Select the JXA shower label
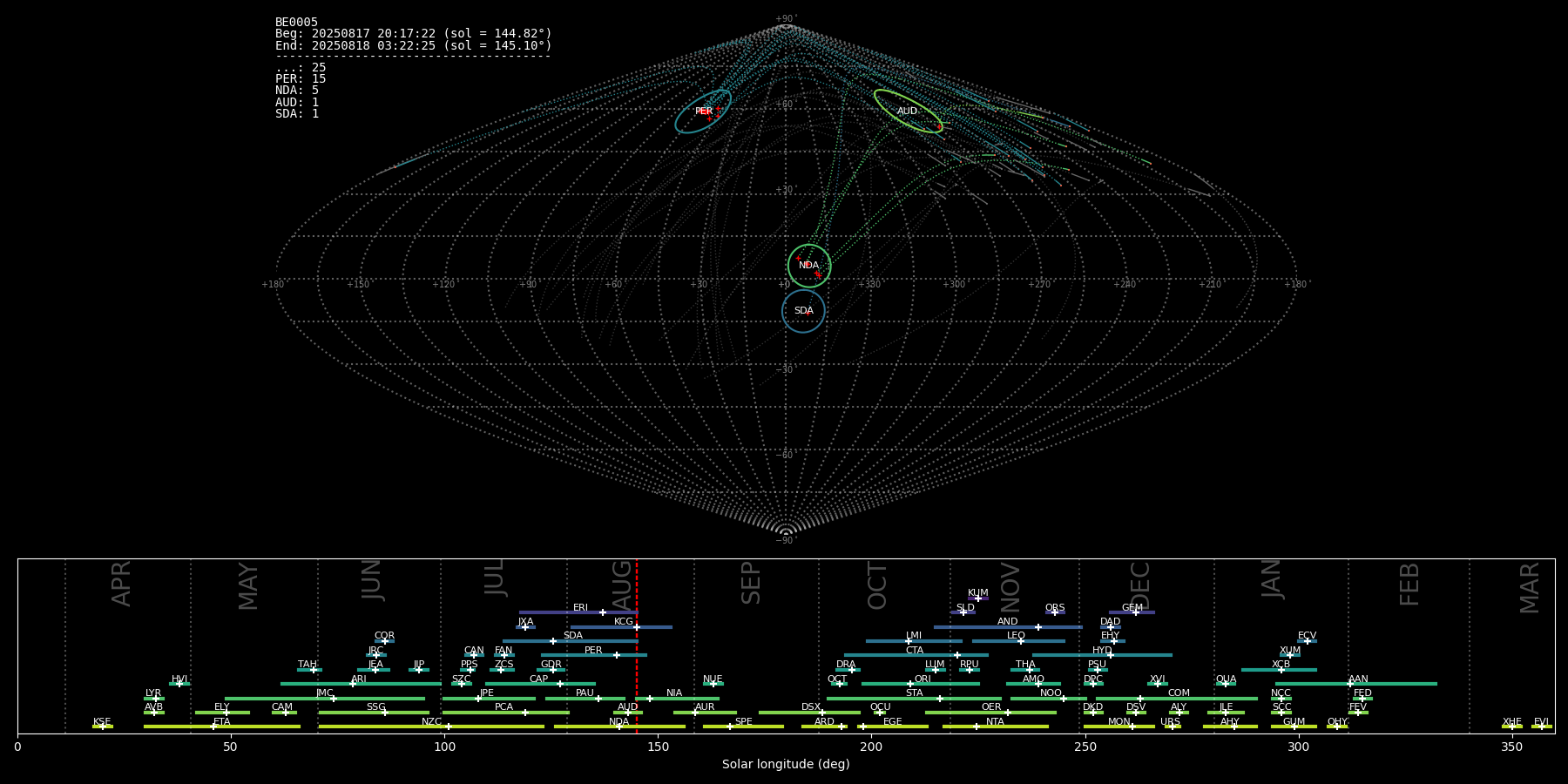1568x784 pixels. pos(525,622)
